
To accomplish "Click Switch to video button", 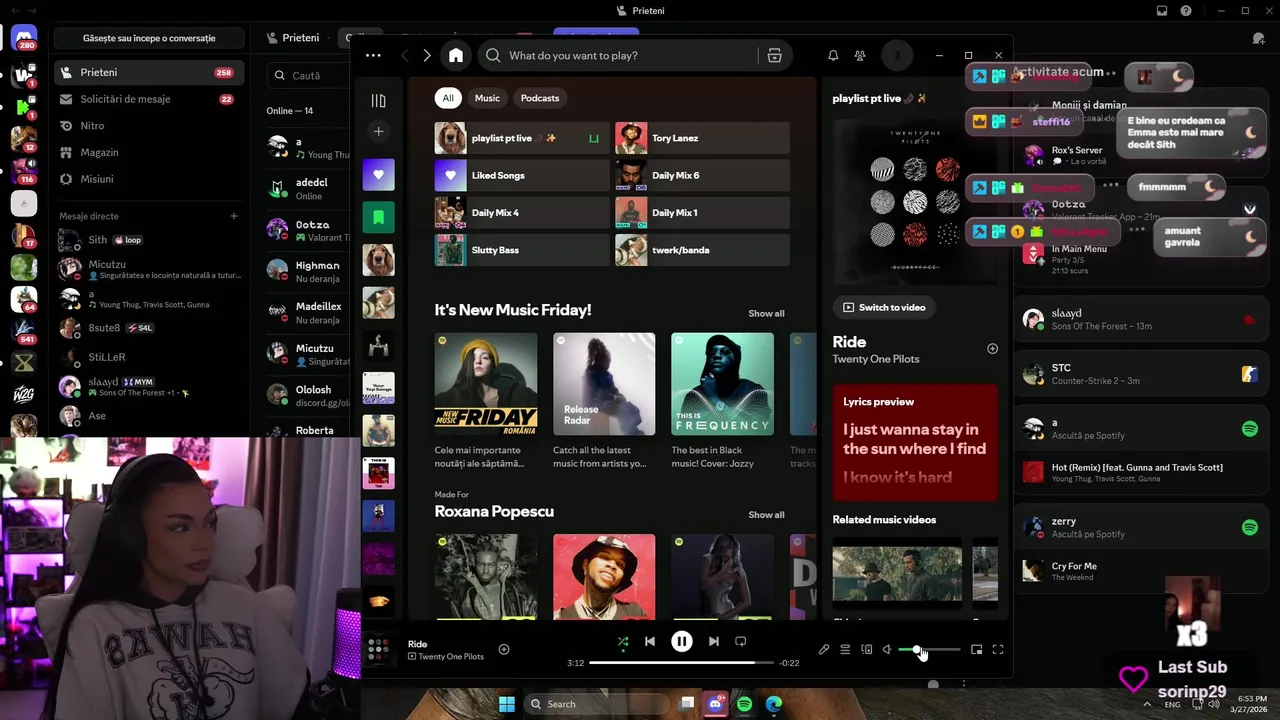I will 884,307.
